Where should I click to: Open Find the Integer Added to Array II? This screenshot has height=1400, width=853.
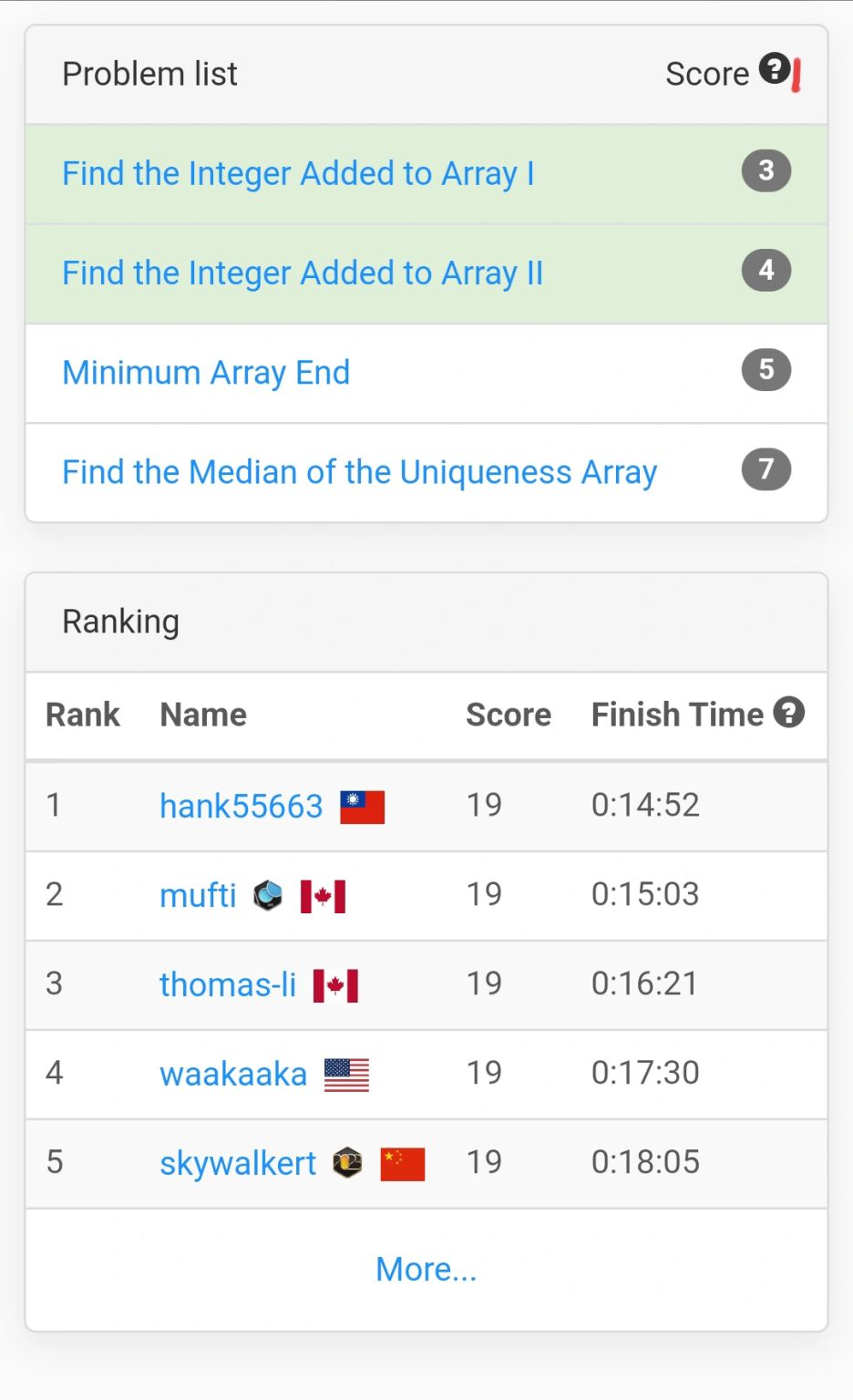click(x=302, y=273)
